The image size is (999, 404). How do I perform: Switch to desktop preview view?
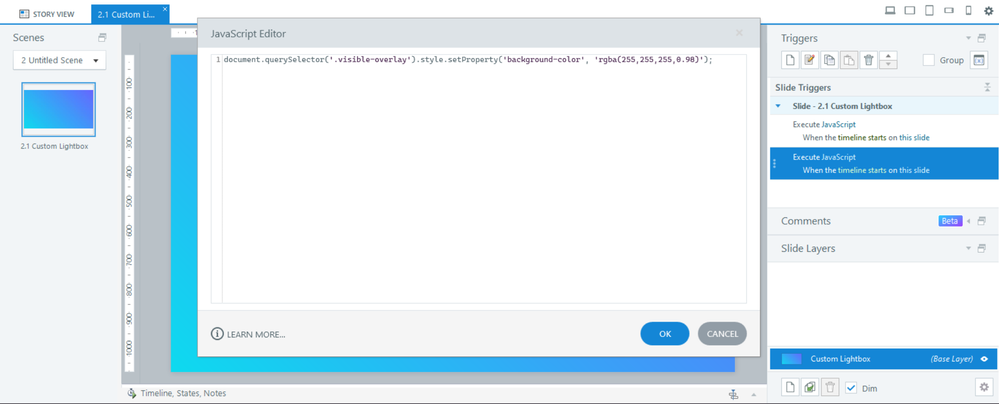tap(890, 10)
